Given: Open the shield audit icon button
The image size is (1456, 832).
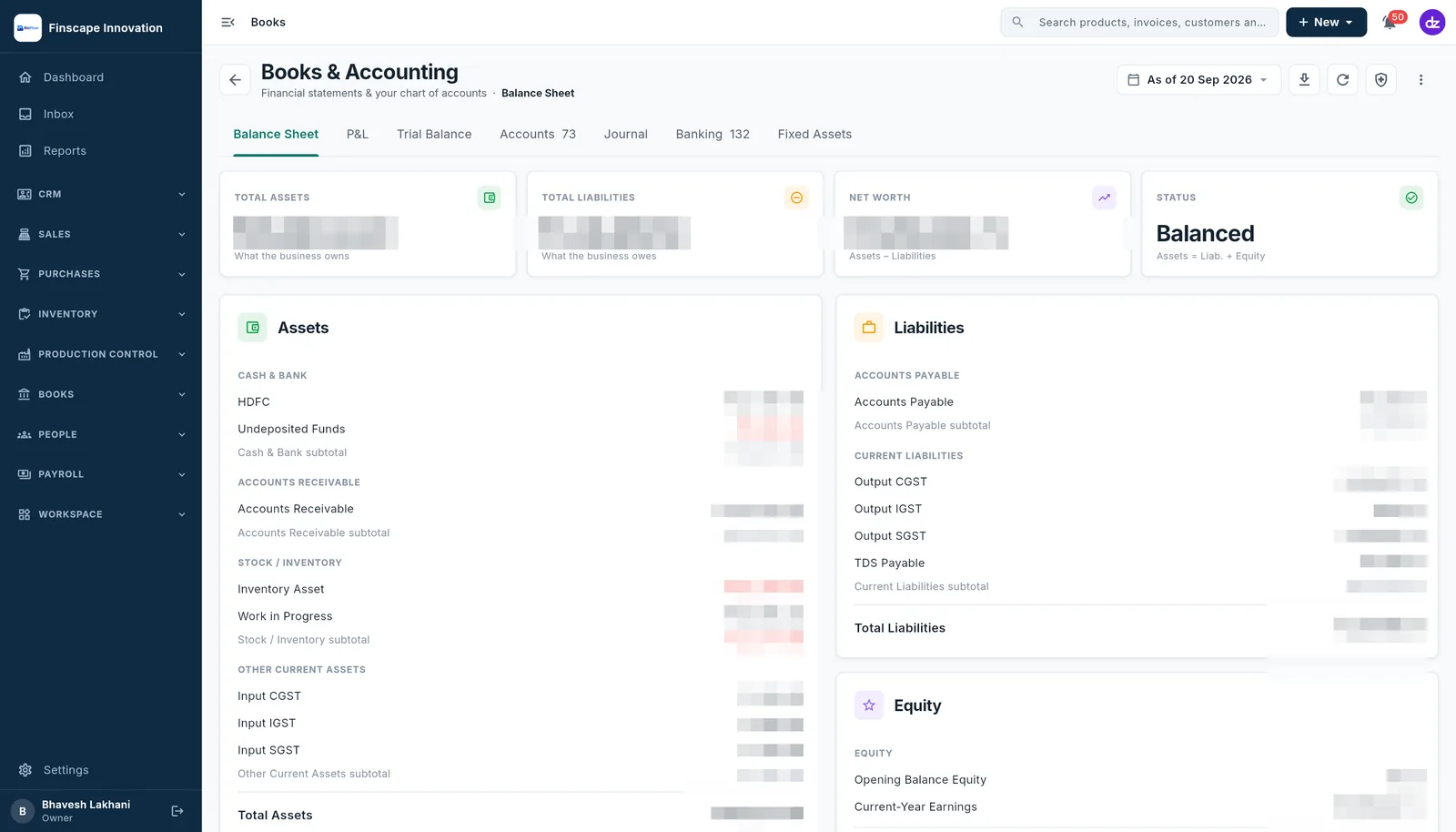Looking at the screenshot, I should [x=1380, y=80].
